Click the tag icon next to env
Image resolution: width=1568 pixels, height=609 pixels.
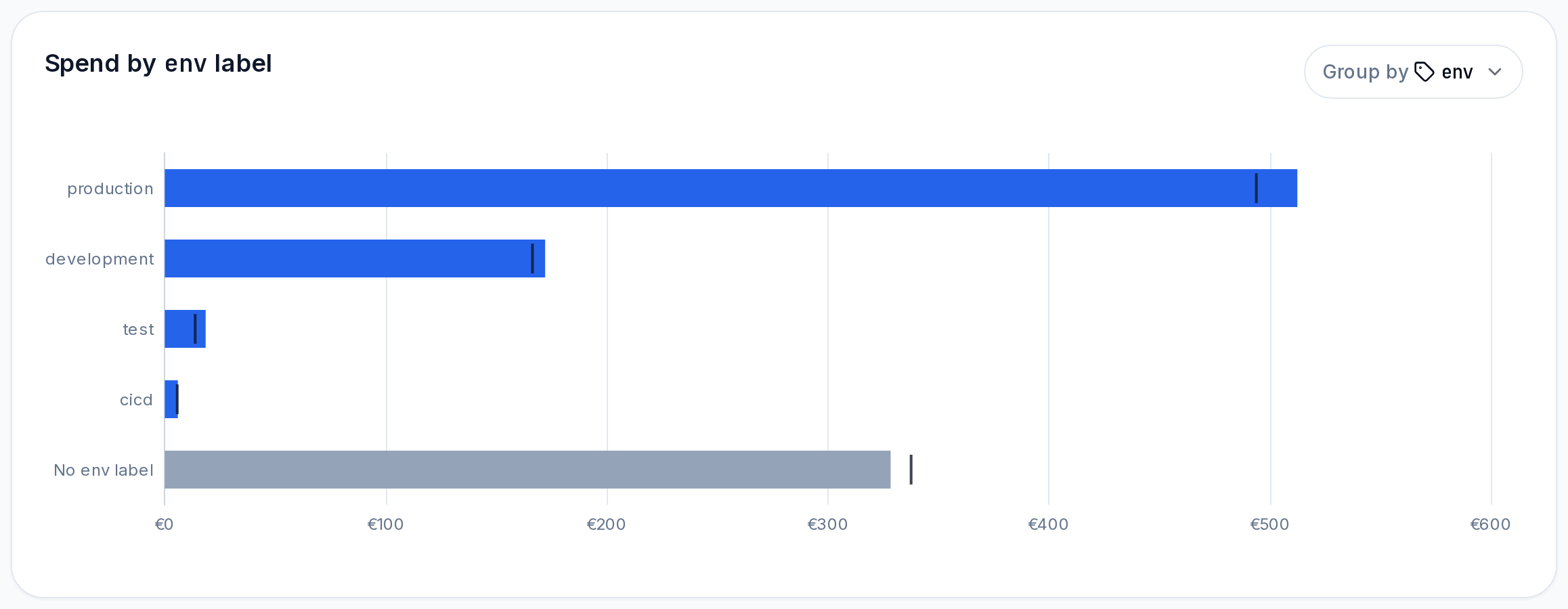[x=1424, y=72]
